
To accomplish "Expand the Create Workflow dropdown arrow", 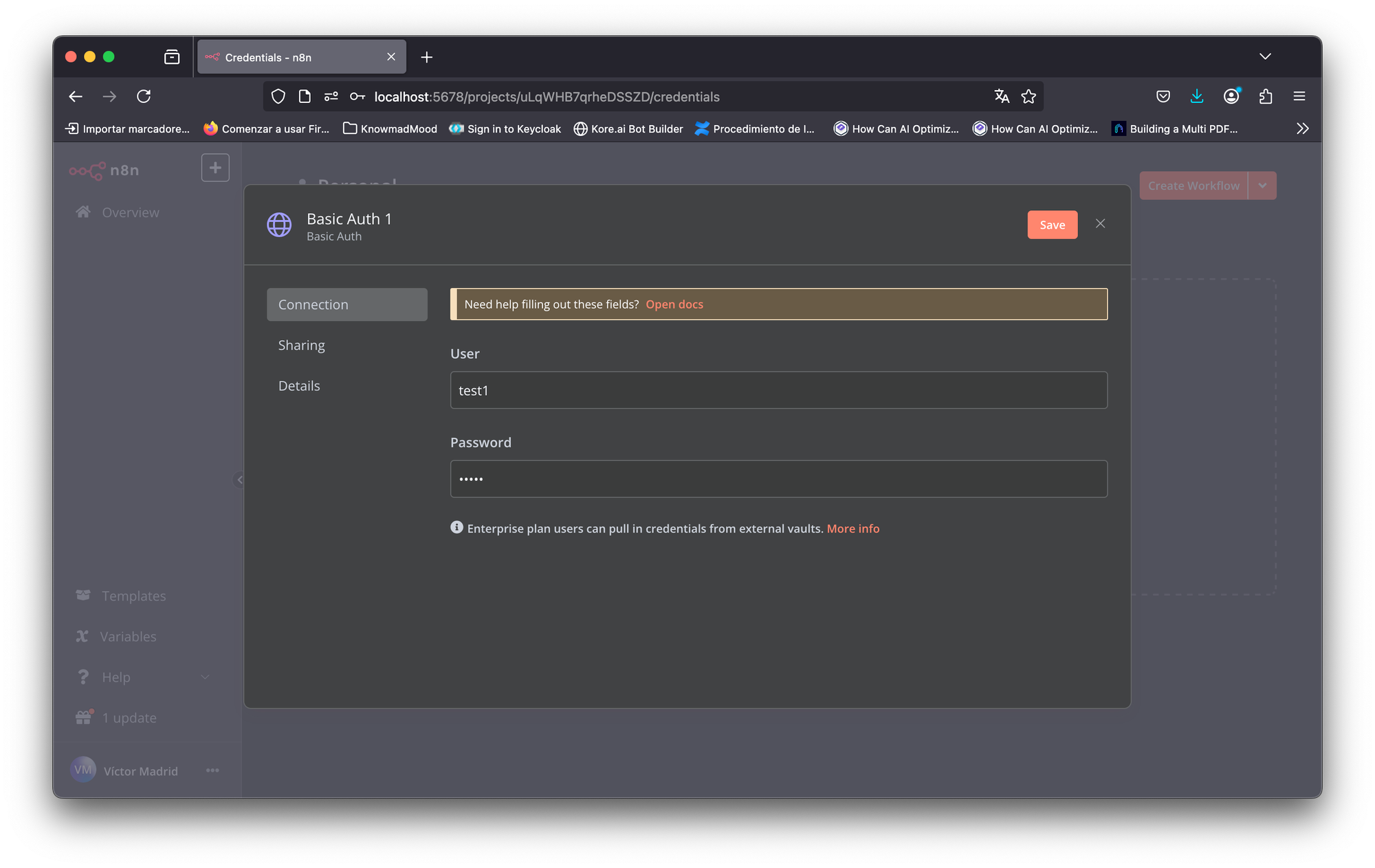I will click(1262, 186).
